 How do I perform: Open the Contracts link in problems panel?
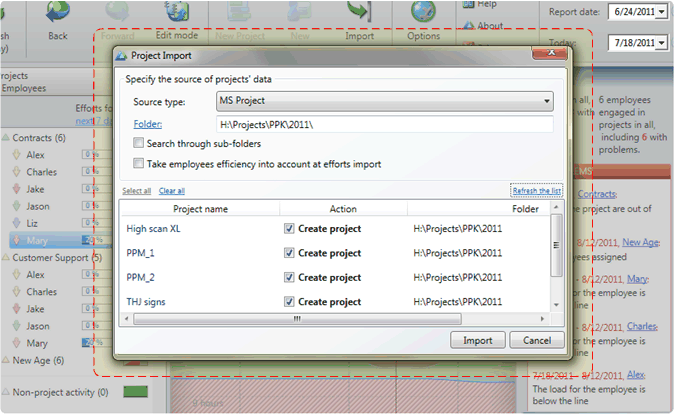pyautogui.click(x=597, y=194)
